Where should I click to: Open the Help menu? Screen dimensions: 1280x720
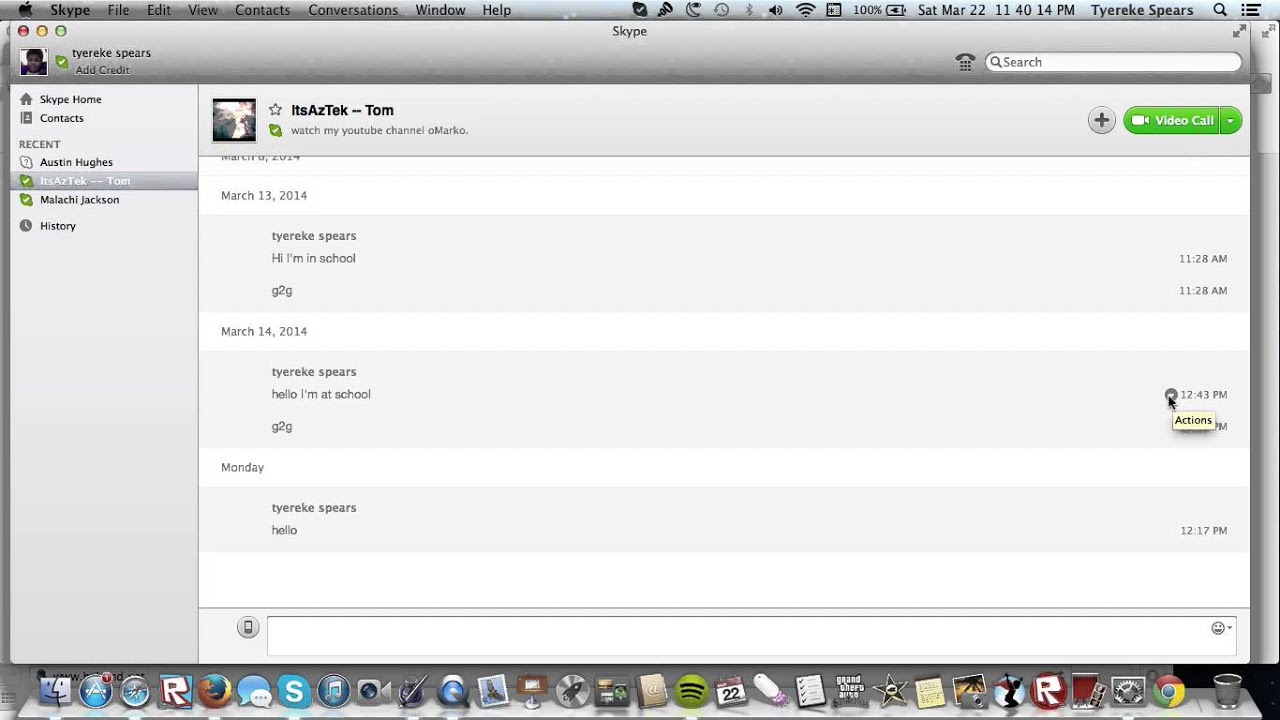click(x=497, y=10)
